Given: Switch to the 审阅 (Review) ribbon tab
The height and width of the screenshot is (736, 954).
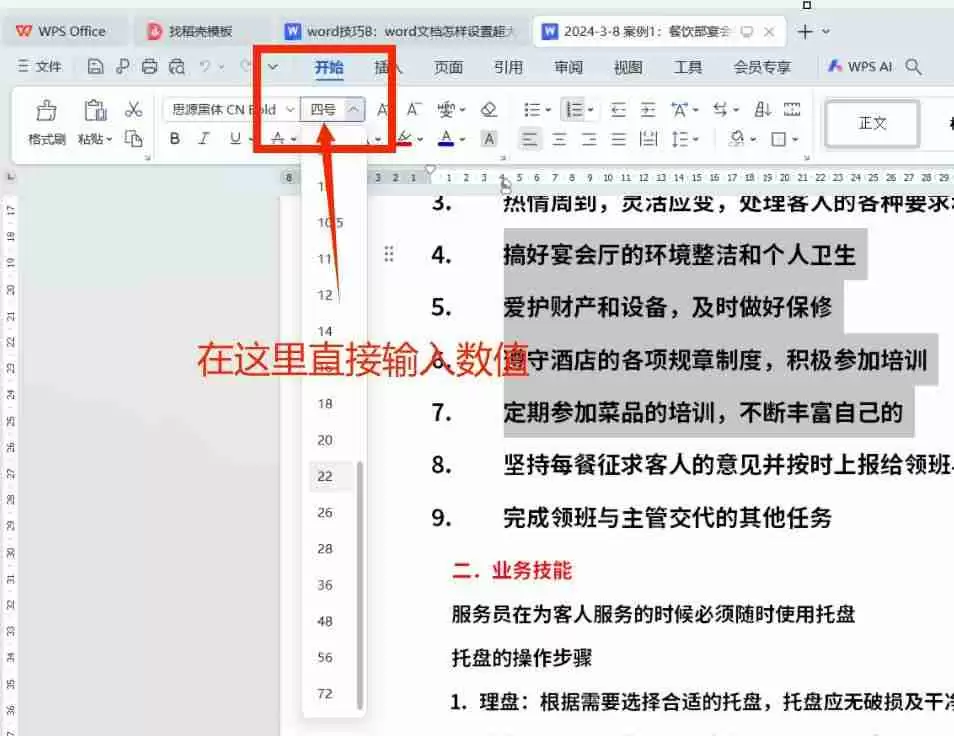Looking at the screenshot, I should pos(567,67).
